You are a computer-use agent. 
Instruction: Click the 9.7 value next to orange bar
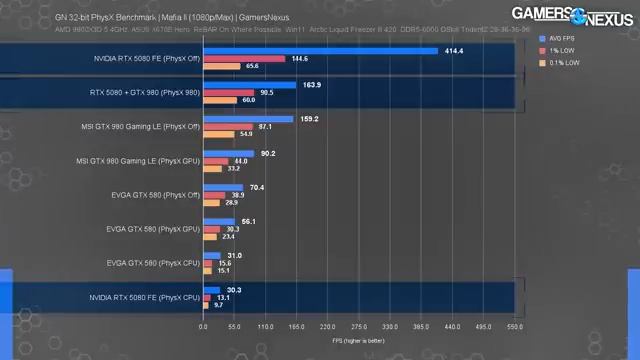[218, 305]
